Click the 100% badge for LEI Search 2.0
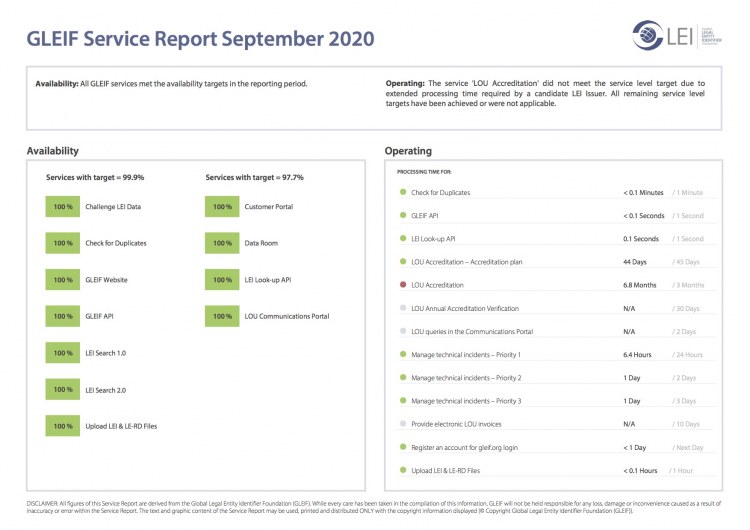 tap(63, 390)
